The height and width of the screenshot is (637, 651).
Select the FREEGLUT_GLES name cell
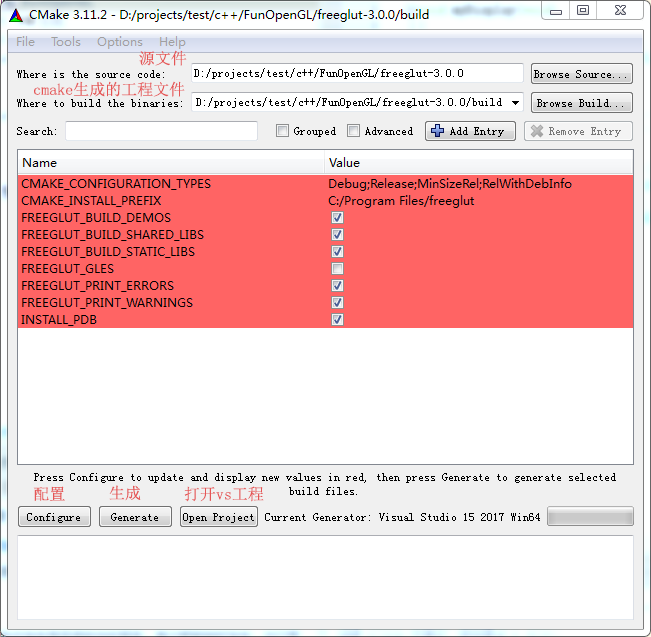67,269
